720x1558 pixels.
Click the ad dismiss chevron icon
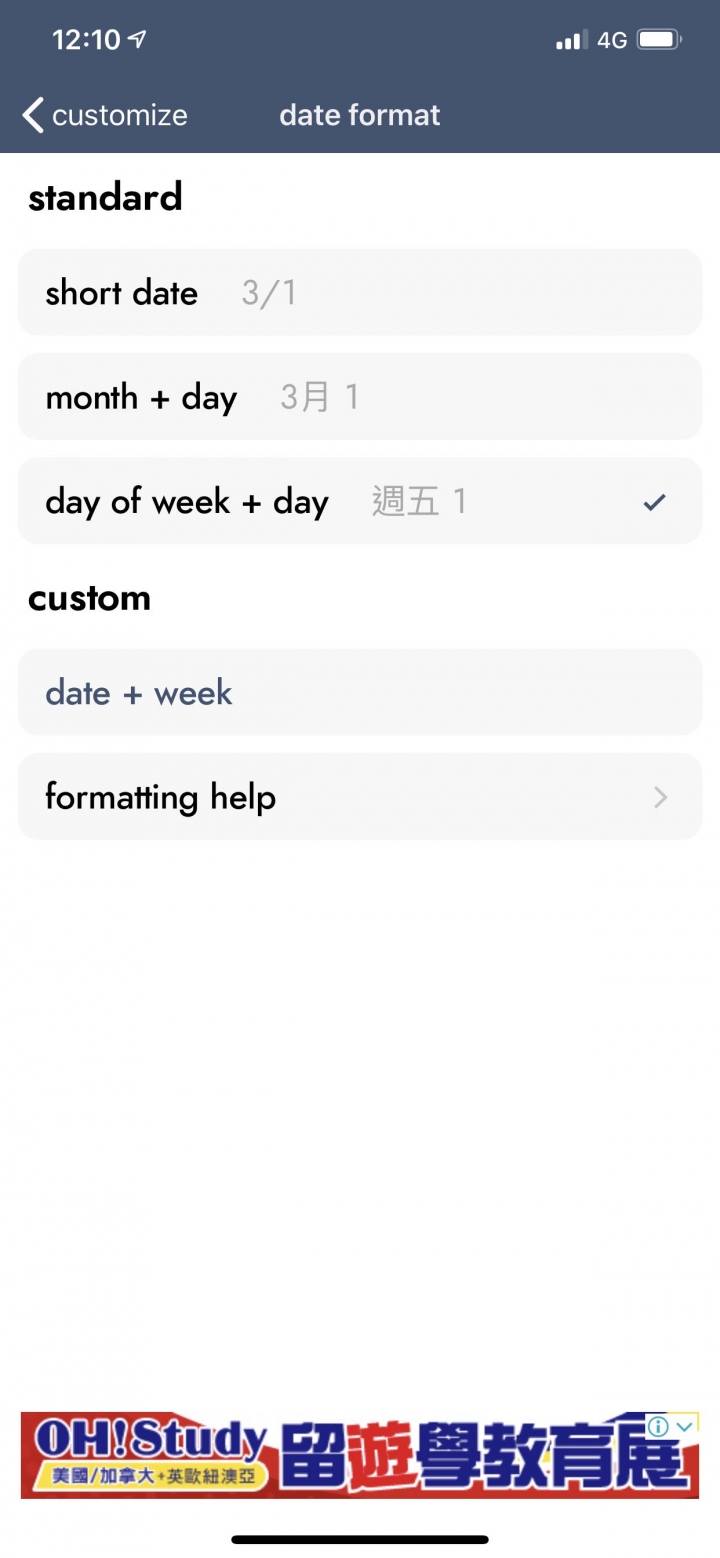click(685, 1427)
